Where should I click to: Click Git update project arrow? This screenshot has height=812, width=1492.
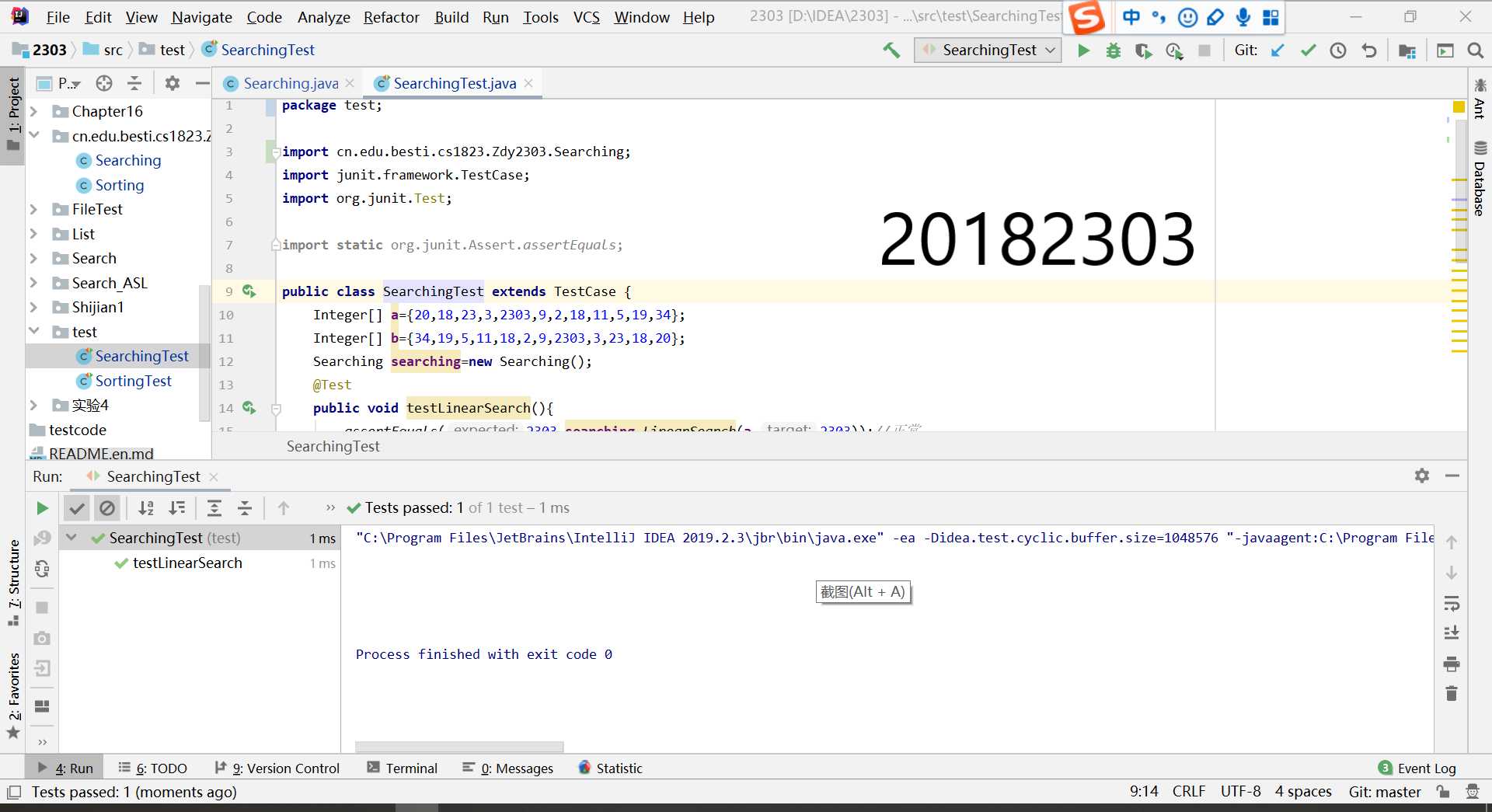(x=1278, y=51)
